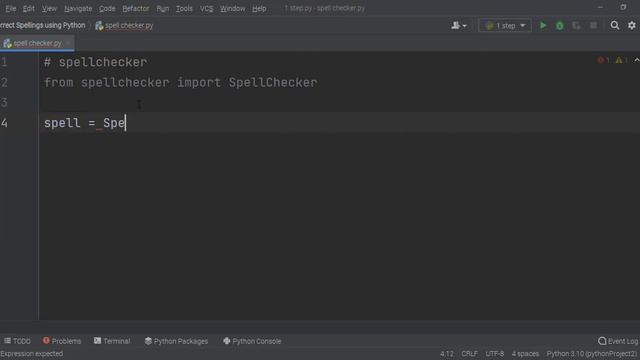Place cursor in the '# spellchecker' comment
This screenshot has height=360, width=640.
96,62
